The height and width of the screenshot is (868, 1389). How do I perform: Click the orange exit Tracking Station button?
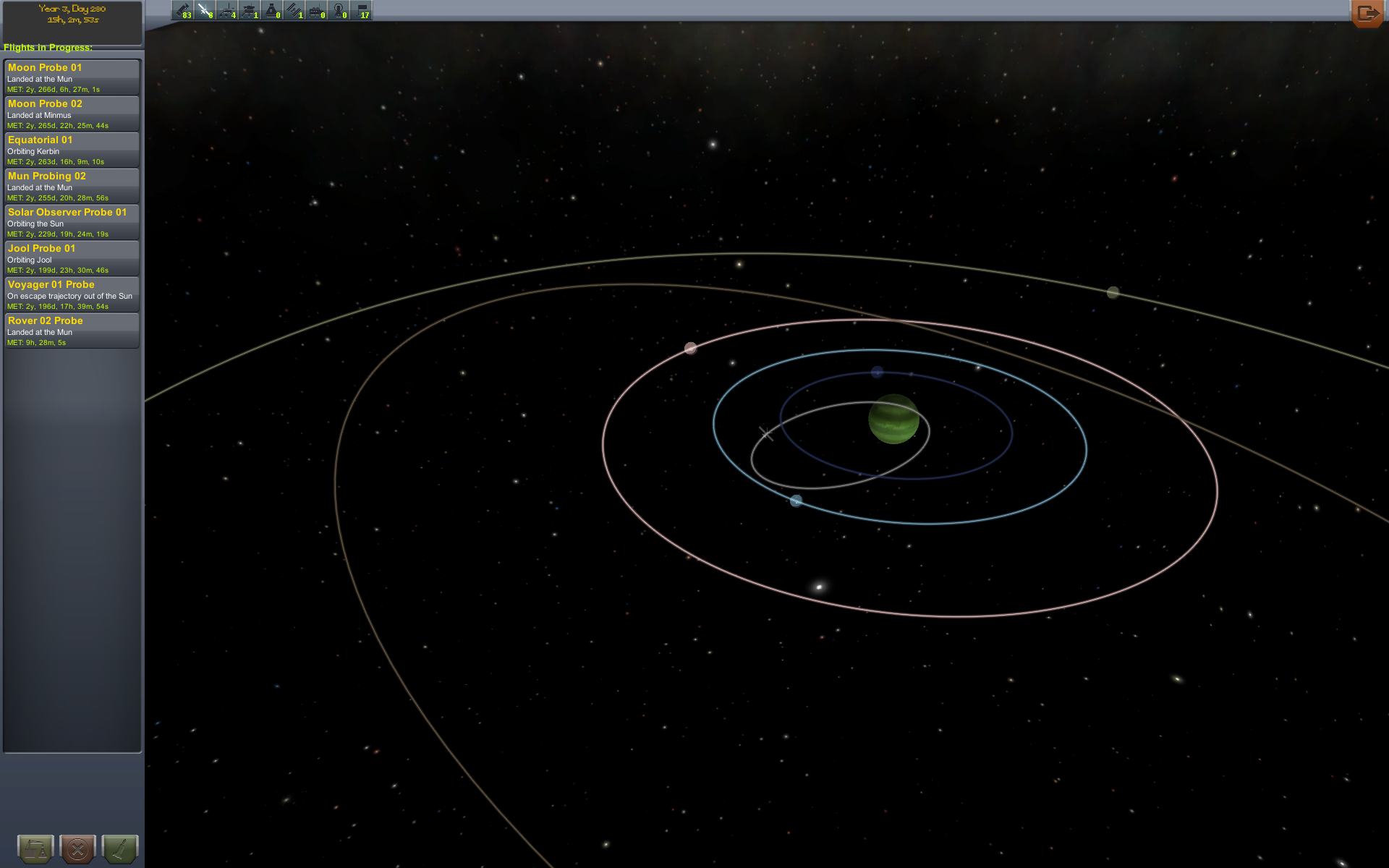1367,13
